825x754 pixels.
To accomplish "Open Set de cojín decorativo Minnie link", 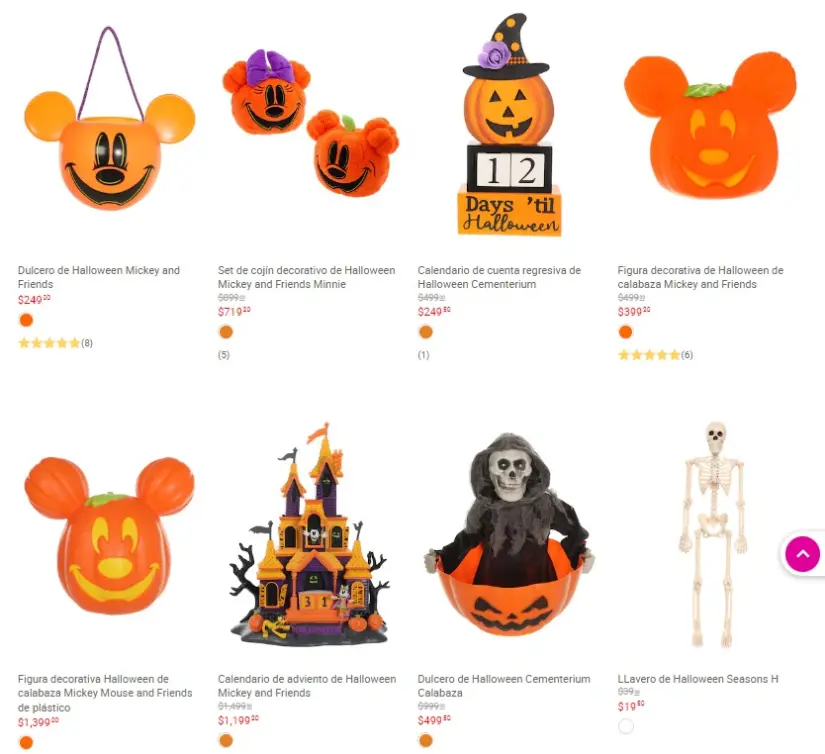I will pos(306,277).
